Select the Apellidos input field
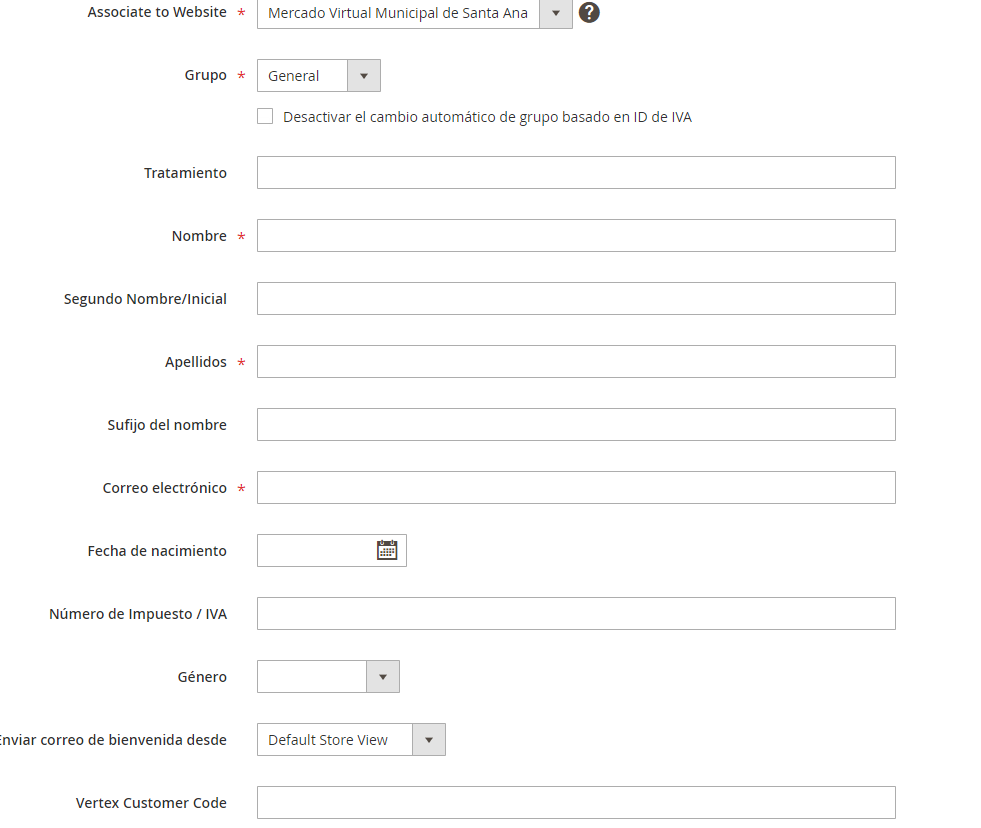The height and width of the screenshot is (828, 981). coord(576,361)
